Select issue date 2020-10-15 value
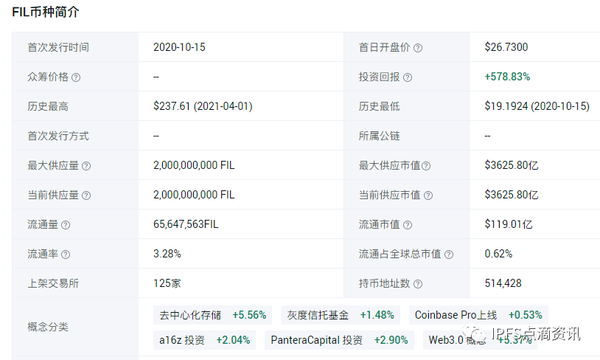Image resolution: width=600 pixels, height=360 pixels. click(x=179, y=47)
